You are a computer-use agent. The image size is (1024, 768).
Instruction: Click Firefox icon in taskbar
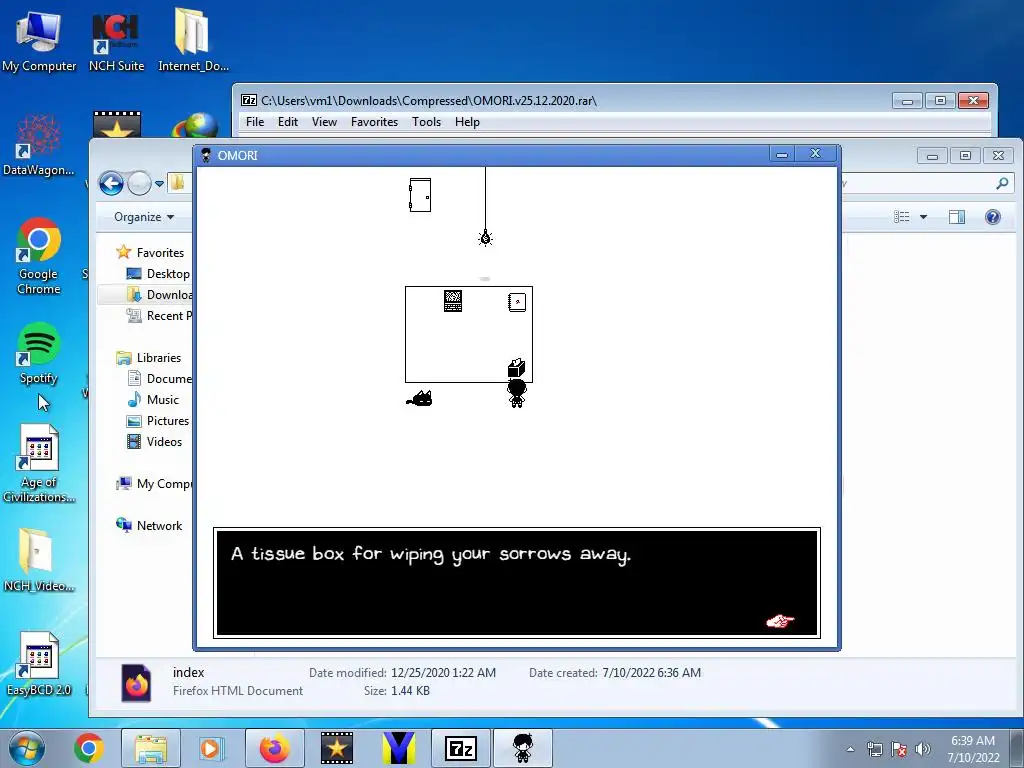pos(274,748)
